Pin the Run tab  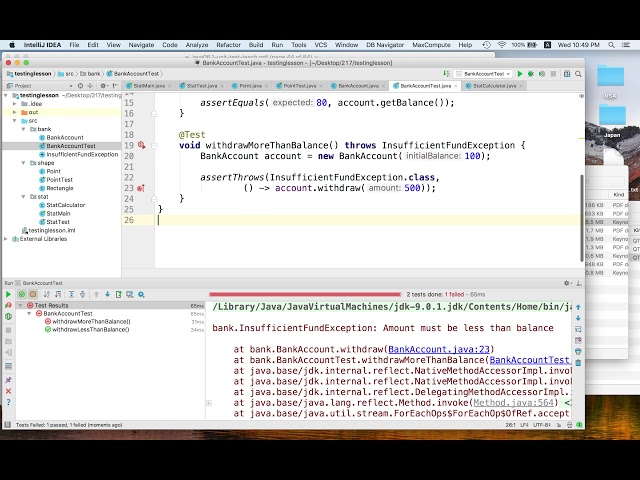(8, 380)
